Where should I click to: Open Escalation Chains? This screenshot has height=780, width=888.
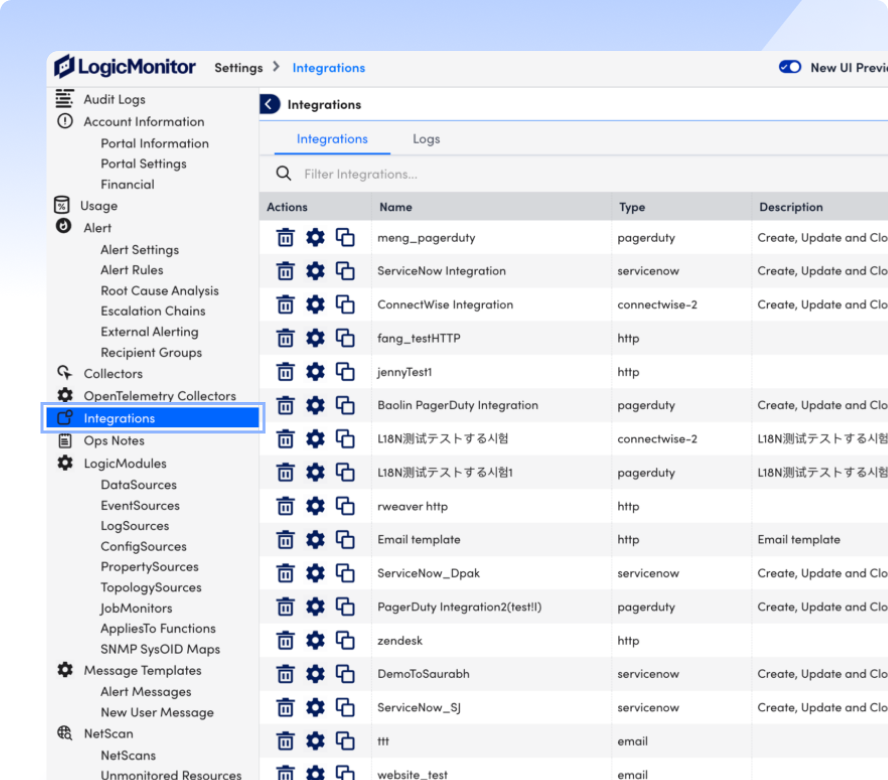tap(153, 311)
